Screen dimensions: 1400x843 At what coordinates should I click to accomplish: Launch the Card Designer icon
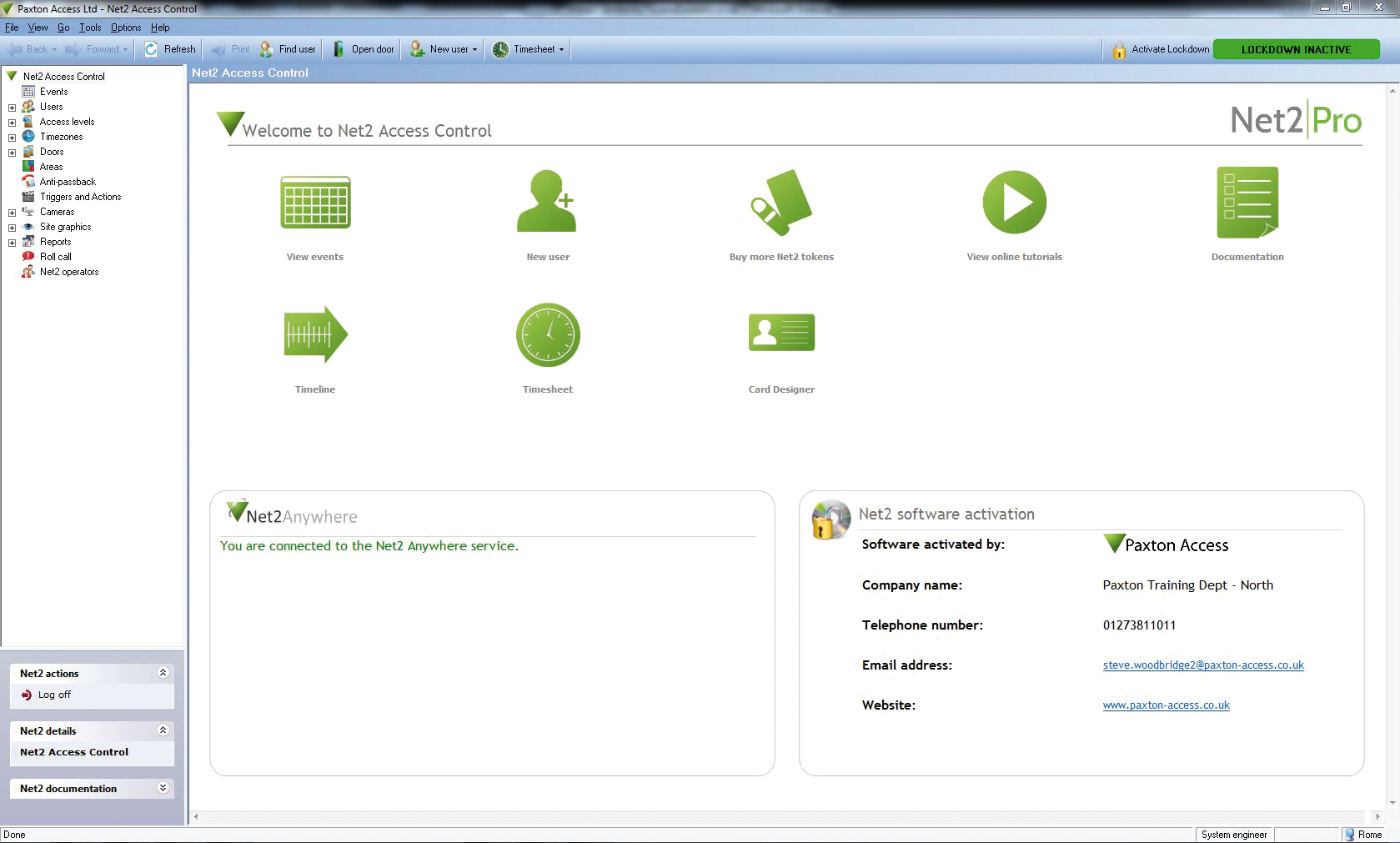pos(781,333)
